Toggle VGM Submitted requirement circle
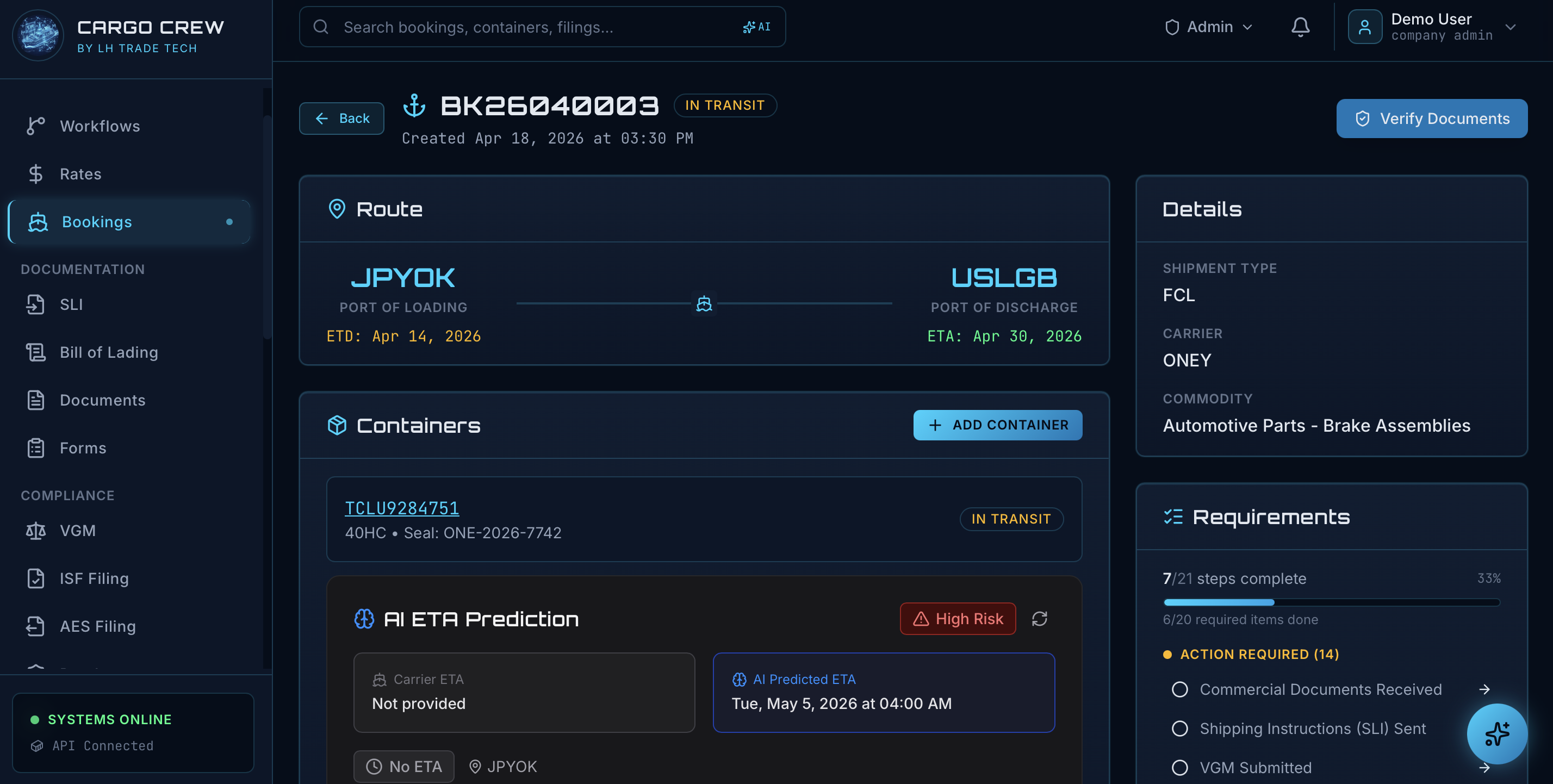 click(1179, 767)
